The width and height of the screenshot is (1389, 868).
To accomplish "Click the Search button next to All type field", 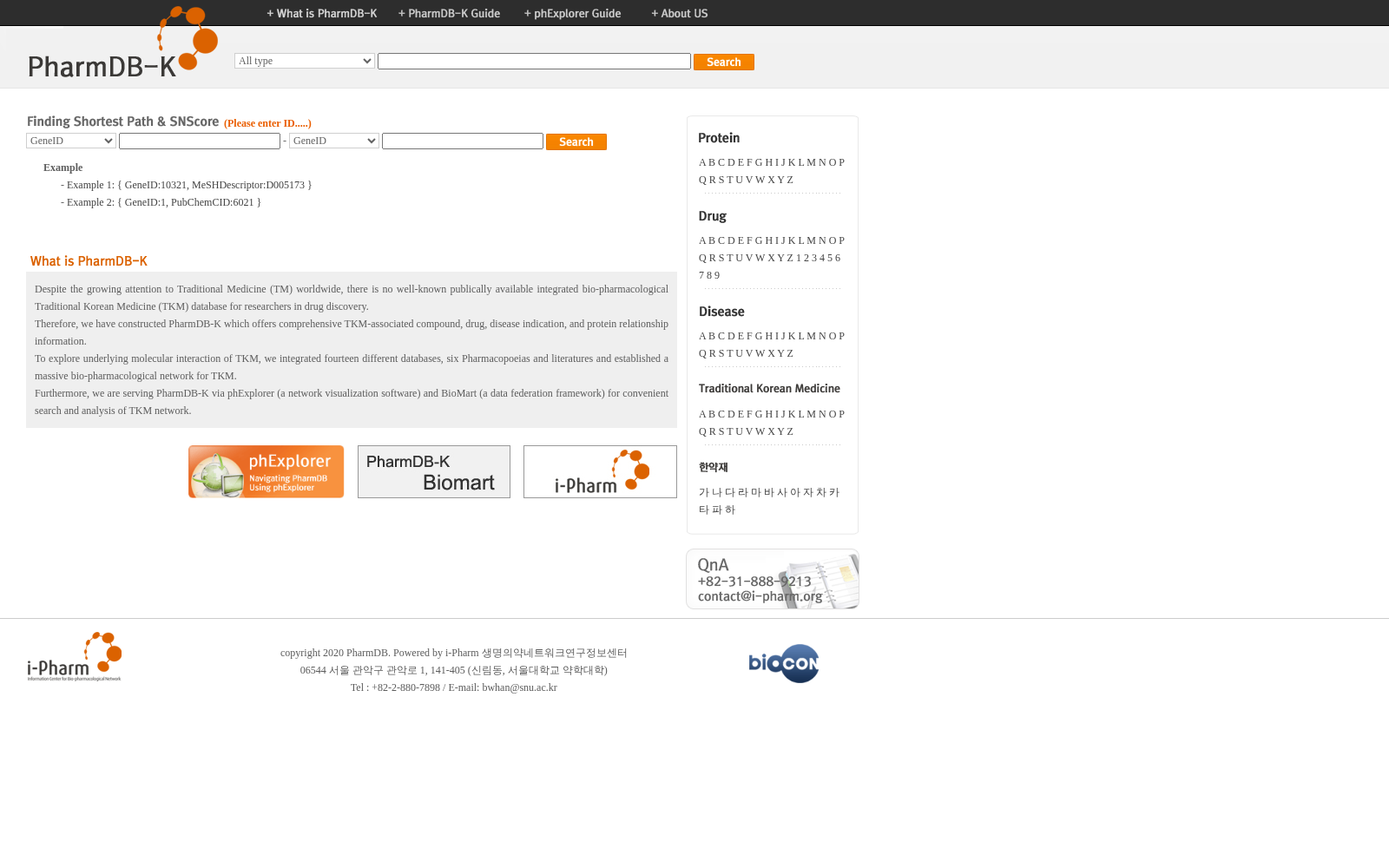I will click(724, 62).
